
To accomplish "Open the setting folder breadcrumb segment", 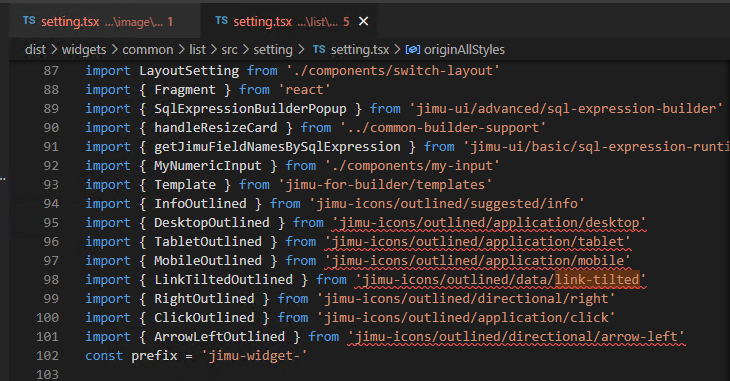I will [x=273, y=49].
